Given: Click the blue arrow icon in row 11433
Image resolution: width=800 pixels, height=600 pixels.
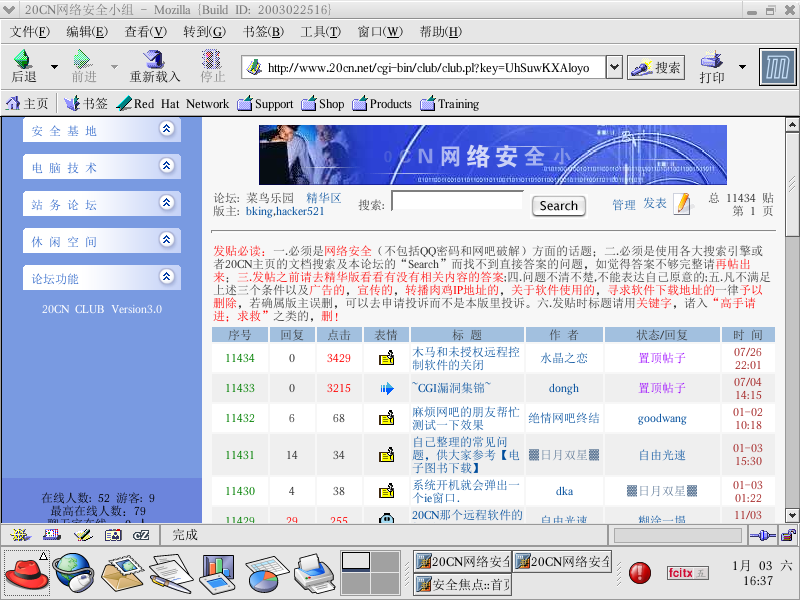Looking at the screenshot, I should pos(387,388).
